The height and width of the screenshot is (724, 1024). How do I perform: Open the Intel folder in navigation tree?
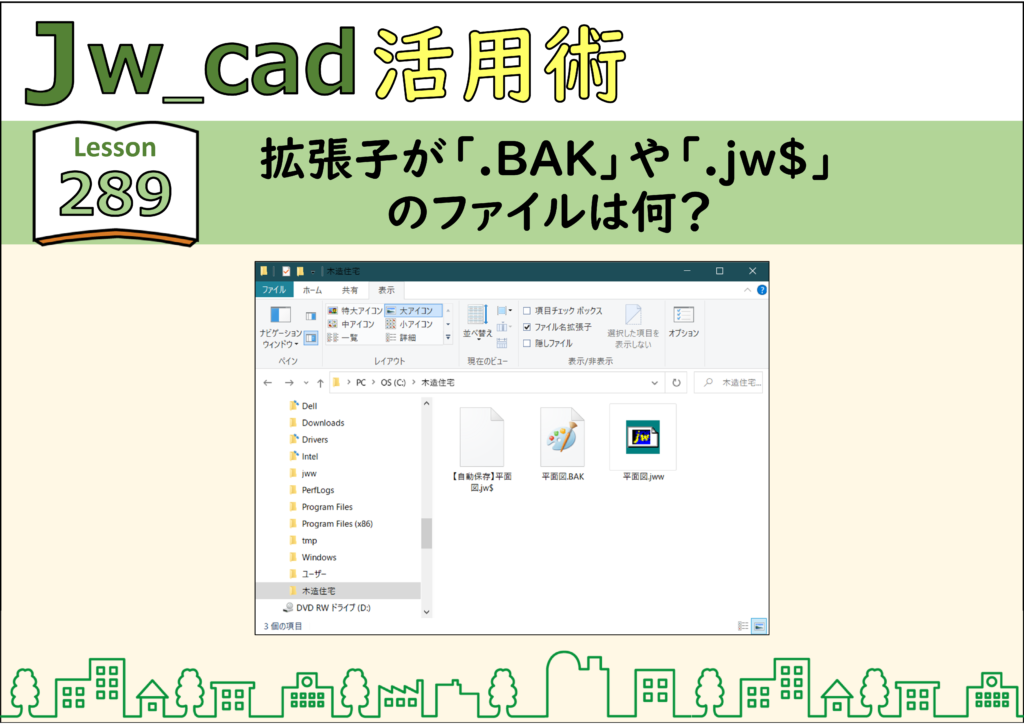[x=310, y=457]
